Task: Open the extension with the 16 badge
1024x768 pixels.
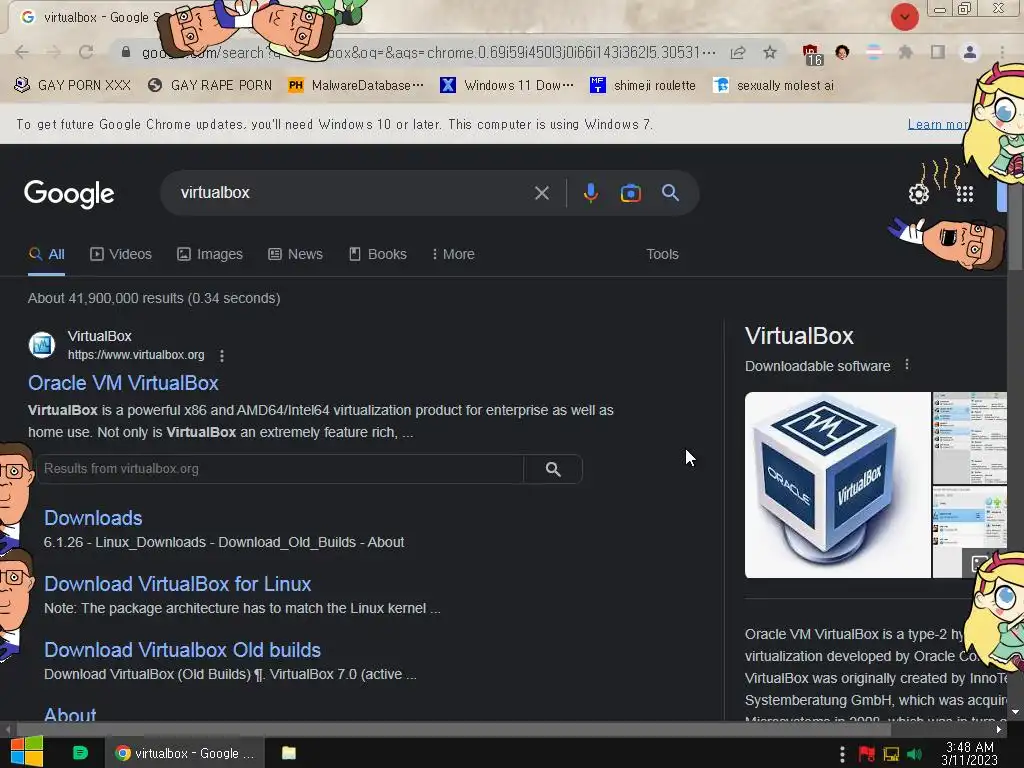Action: point(812,55)
